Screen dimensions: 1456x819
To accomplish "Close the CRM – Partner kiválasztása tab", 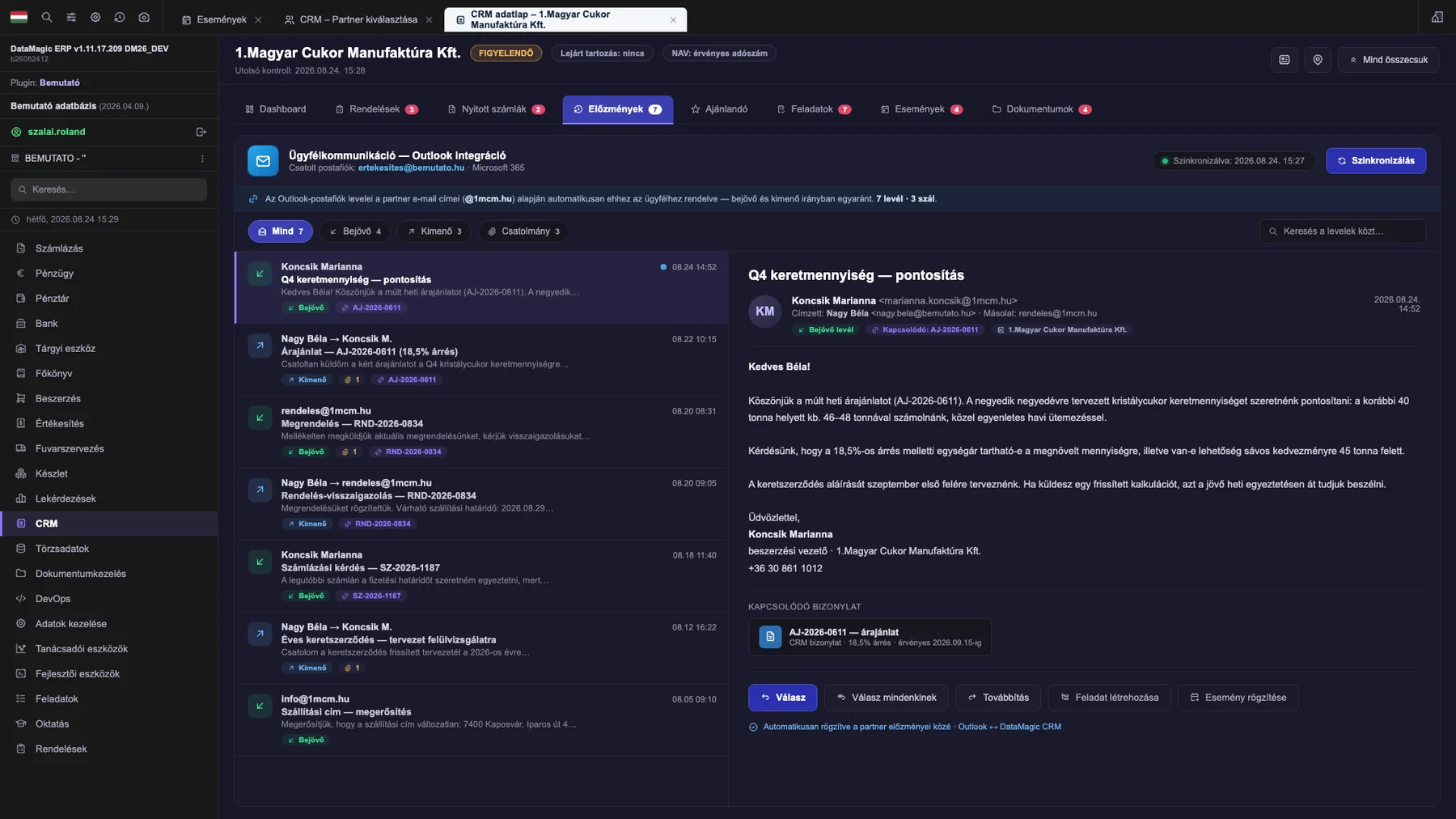I will [429, 19].
